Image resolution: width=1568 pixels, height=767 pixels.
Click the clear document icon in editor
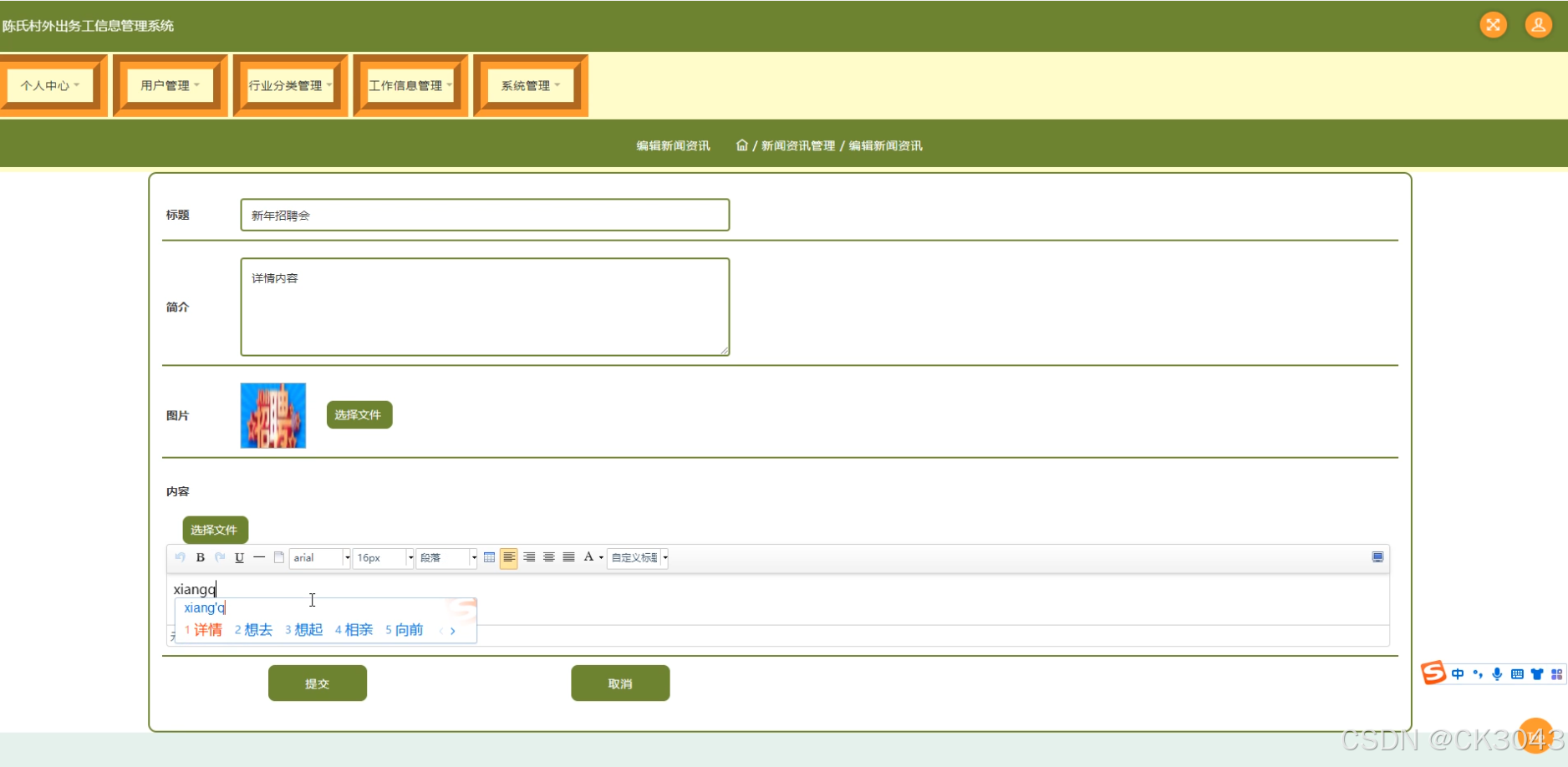[x=279, y=557]
